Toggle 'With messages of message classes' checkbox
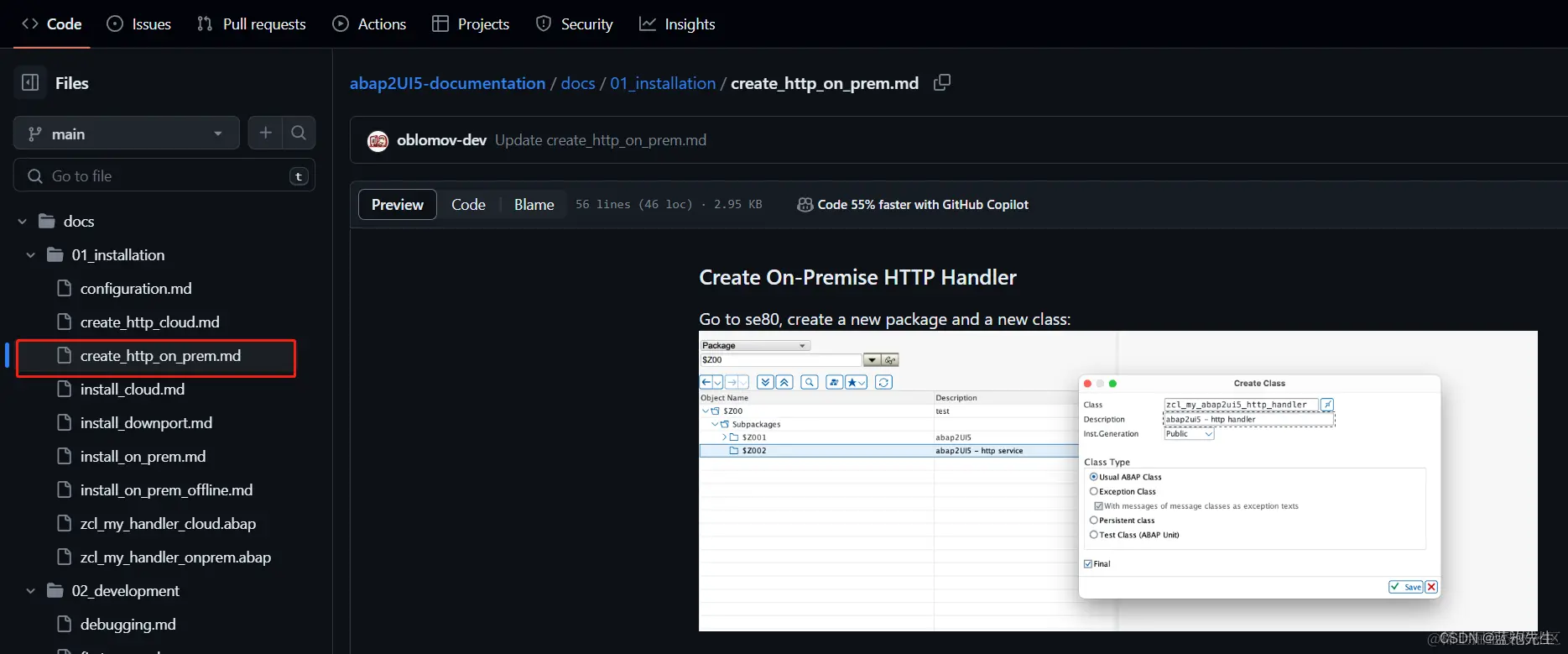The height and width of the screenshot is (654, 1568). point(1098,506)
